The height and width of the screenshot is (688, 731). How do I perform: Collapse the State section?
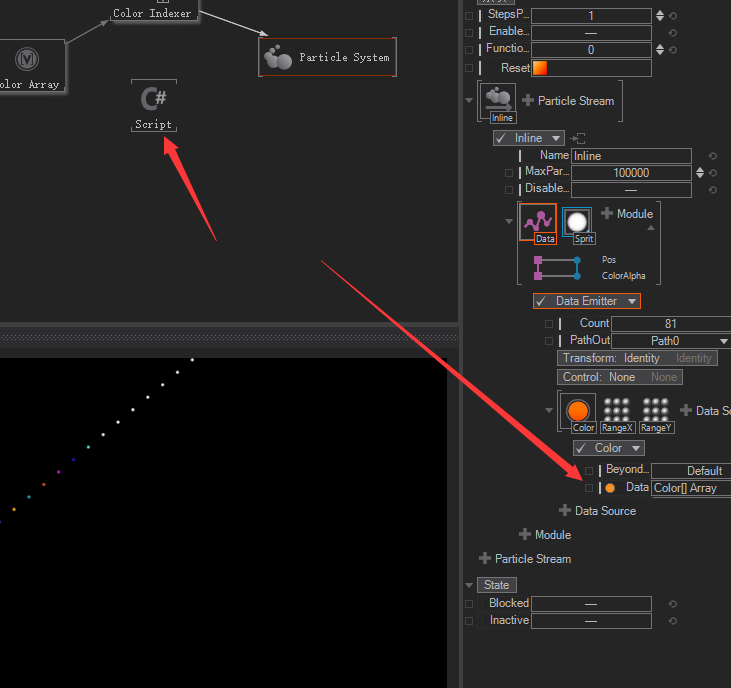tap(470, 585)
